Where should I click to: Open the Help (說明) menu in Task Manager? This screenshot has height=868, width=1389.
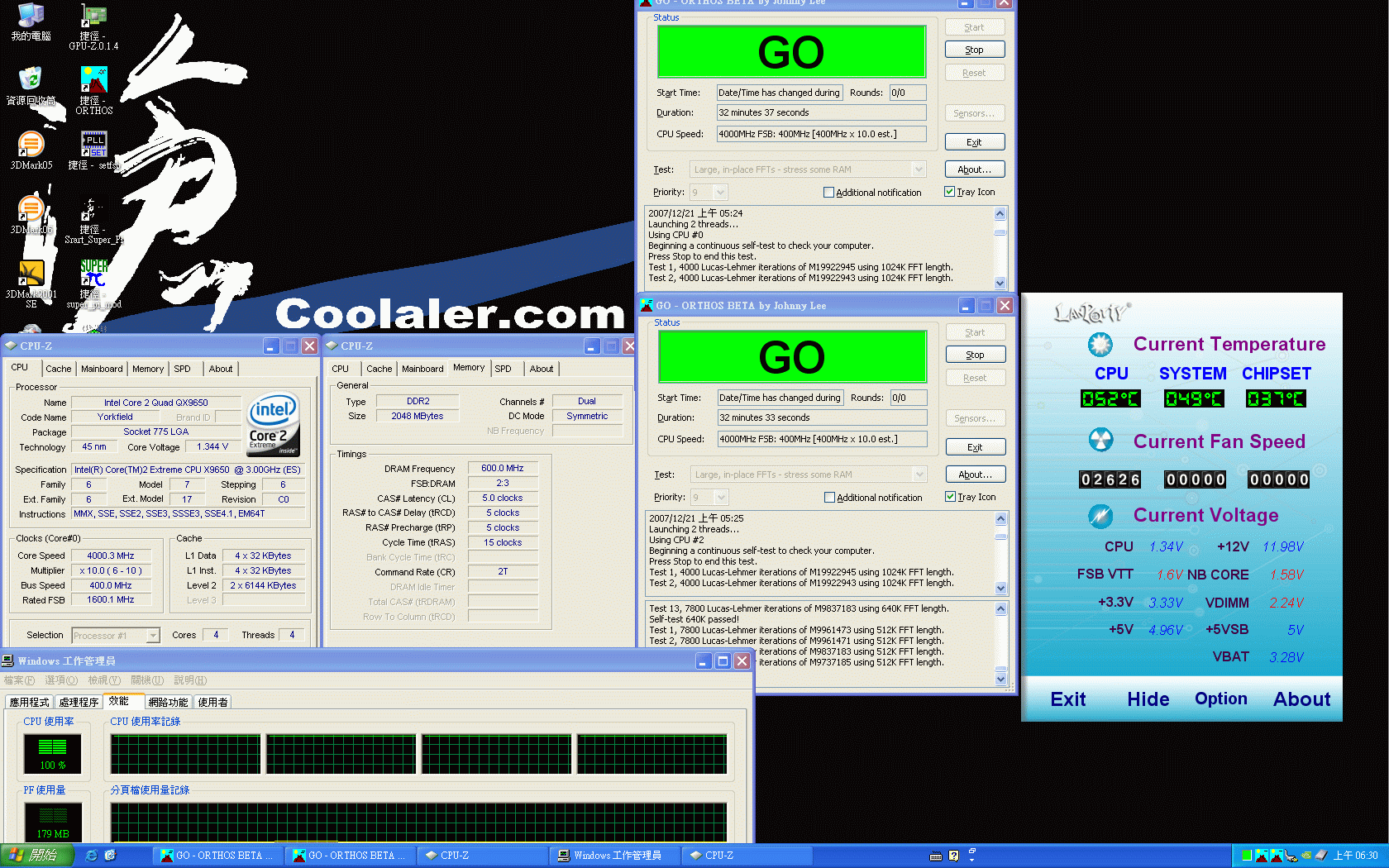point(190,680)
